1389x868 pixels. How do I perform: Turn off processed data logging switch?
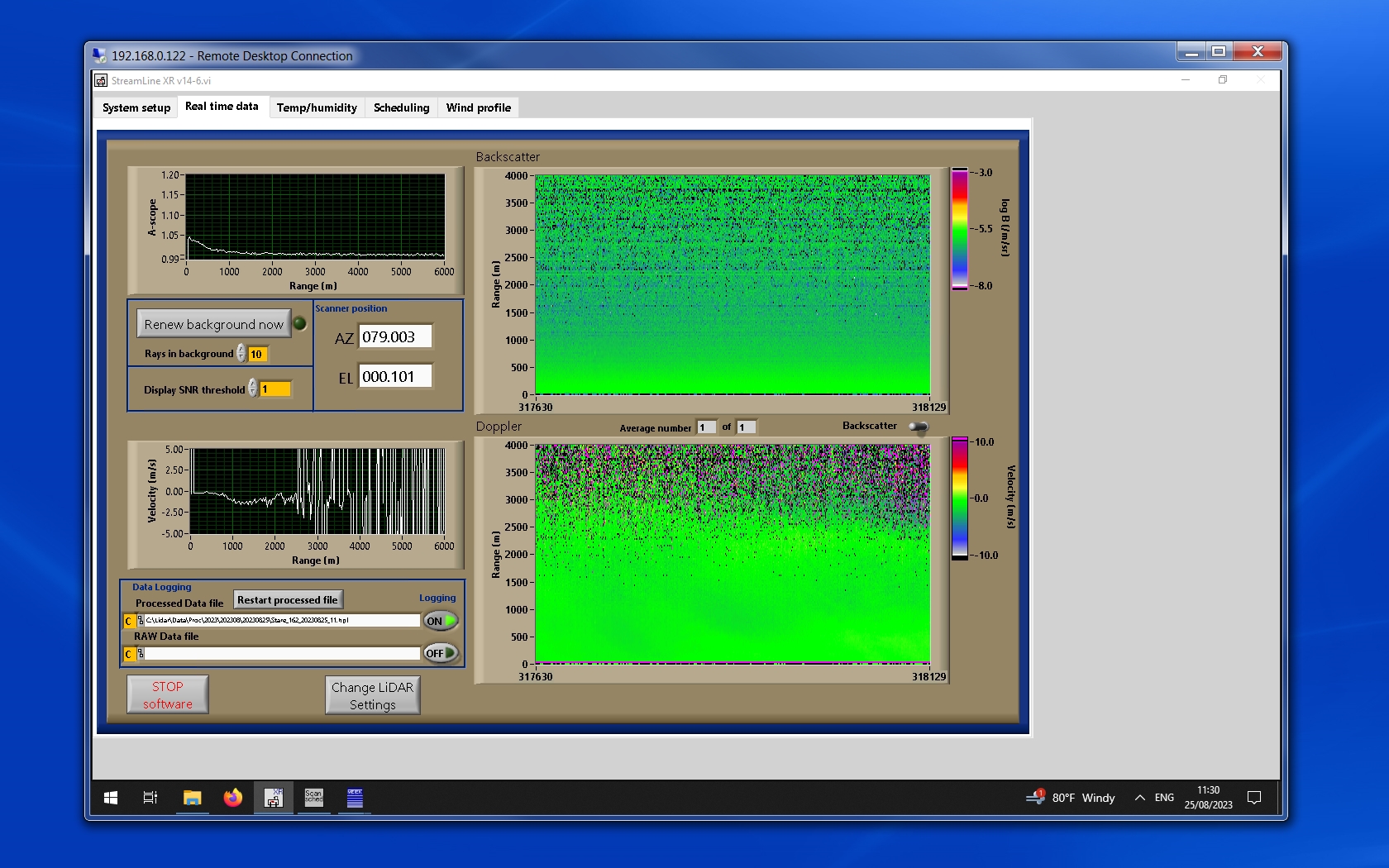click(440, 621)
